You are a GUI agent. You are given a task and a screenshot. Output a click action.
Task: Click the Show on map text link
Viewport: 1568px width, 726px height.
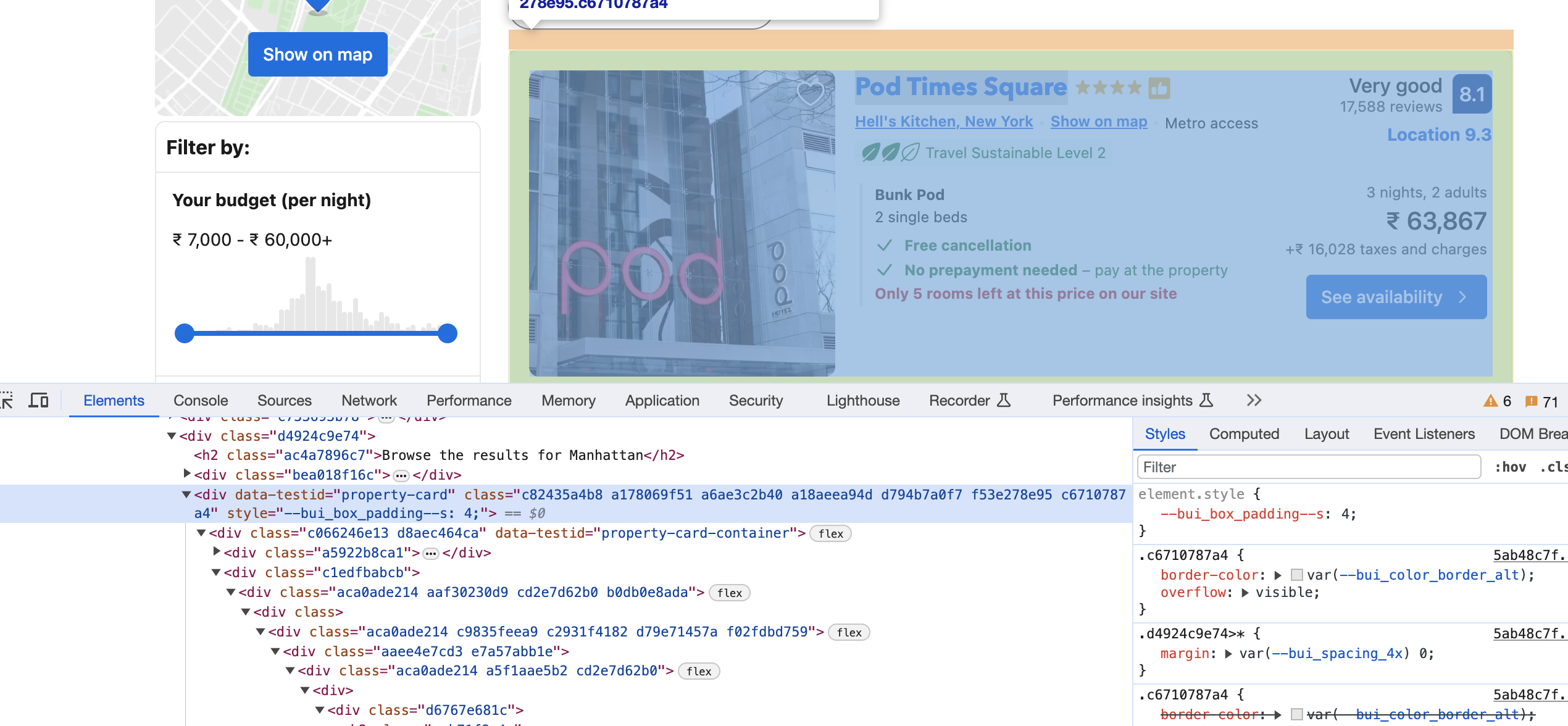pyautogui.click(x=1099, y=122)
